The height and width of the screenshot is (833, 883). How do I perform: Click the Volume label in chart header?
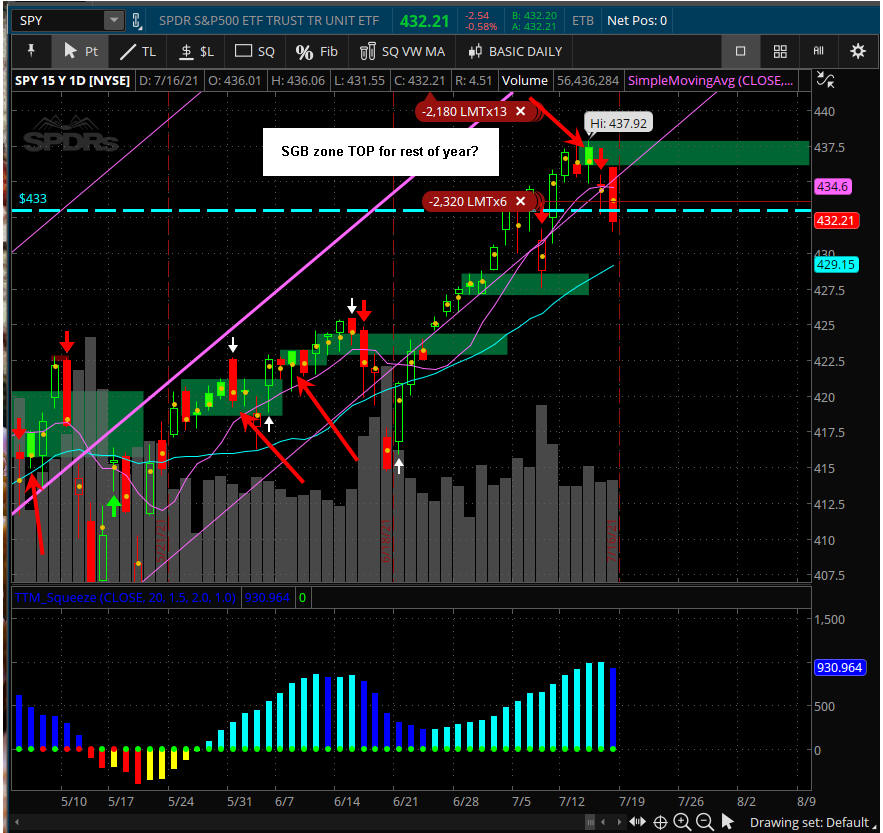click(x=525, y=81)
